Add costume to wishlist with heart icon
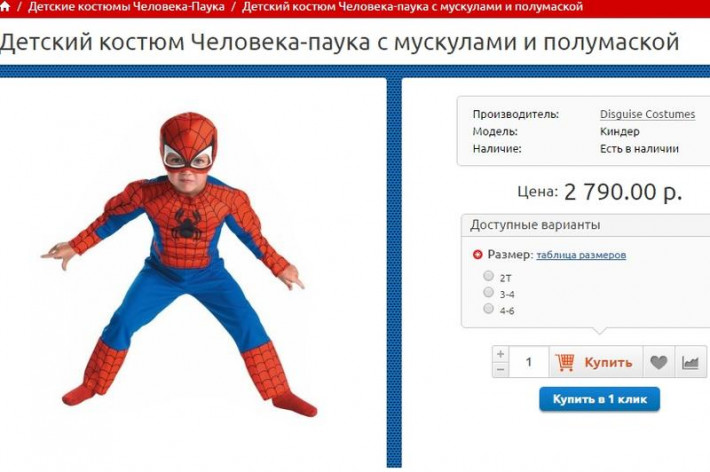Image resolution: width=710 pixels, height=472 pixels. 659,362
